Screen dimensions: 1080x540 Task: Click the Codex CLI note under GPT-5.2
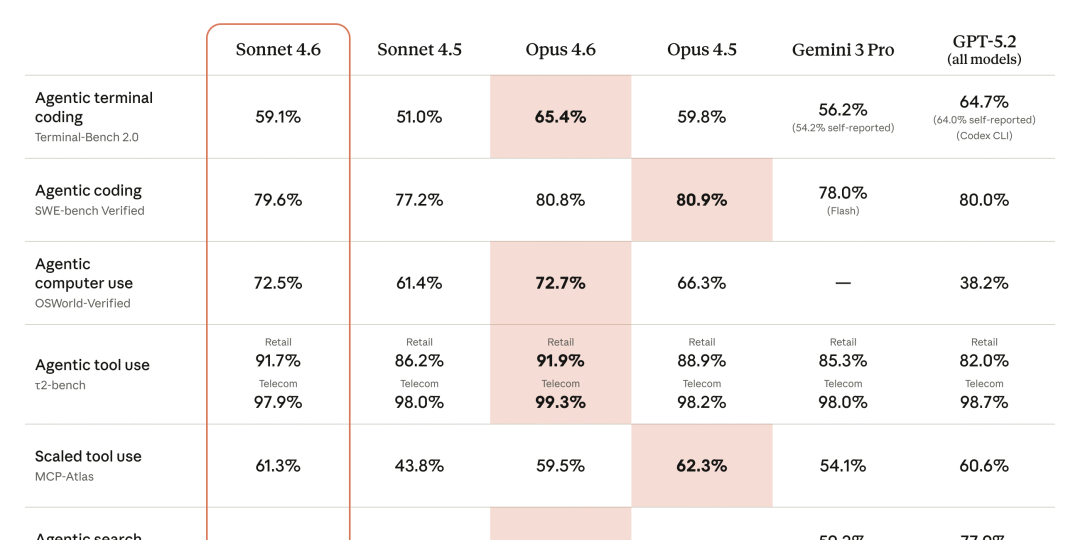point(984,135)
